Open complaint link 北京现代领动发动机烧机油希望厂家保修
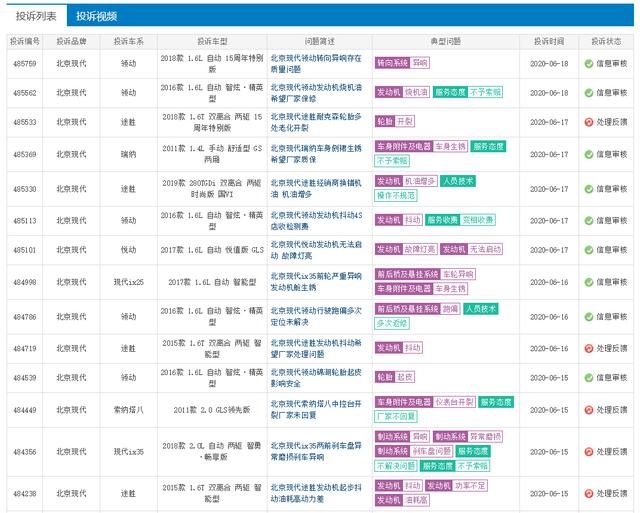The height and width of the screenshot is (513, 640). point(316,93)
